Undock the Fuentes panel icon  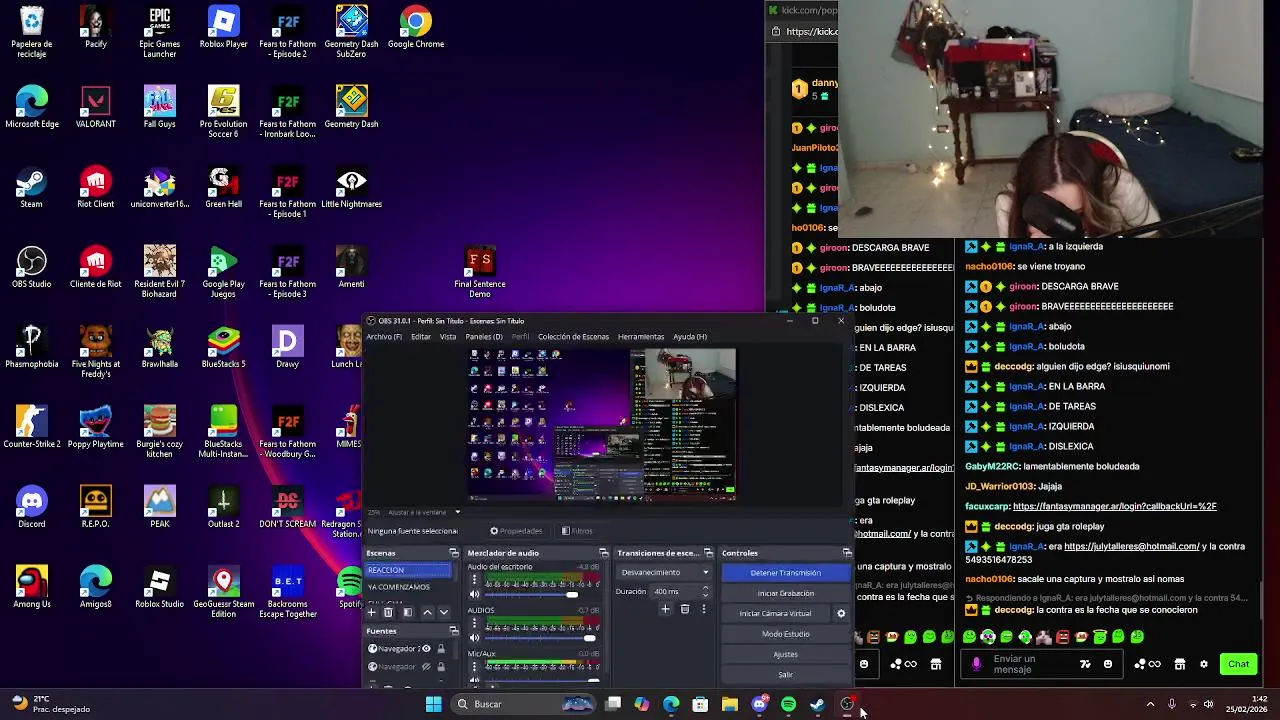pyautogui.click(x=454, y=631)
